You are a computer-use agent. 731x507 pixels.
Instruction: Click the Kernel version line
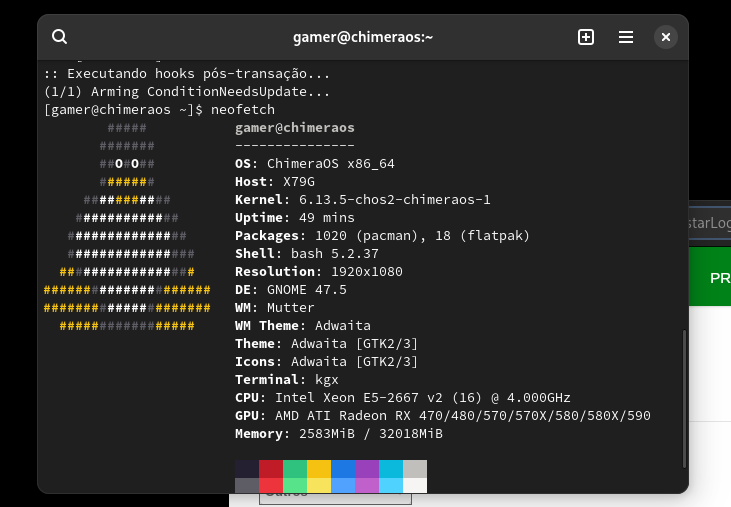(363, 200)
